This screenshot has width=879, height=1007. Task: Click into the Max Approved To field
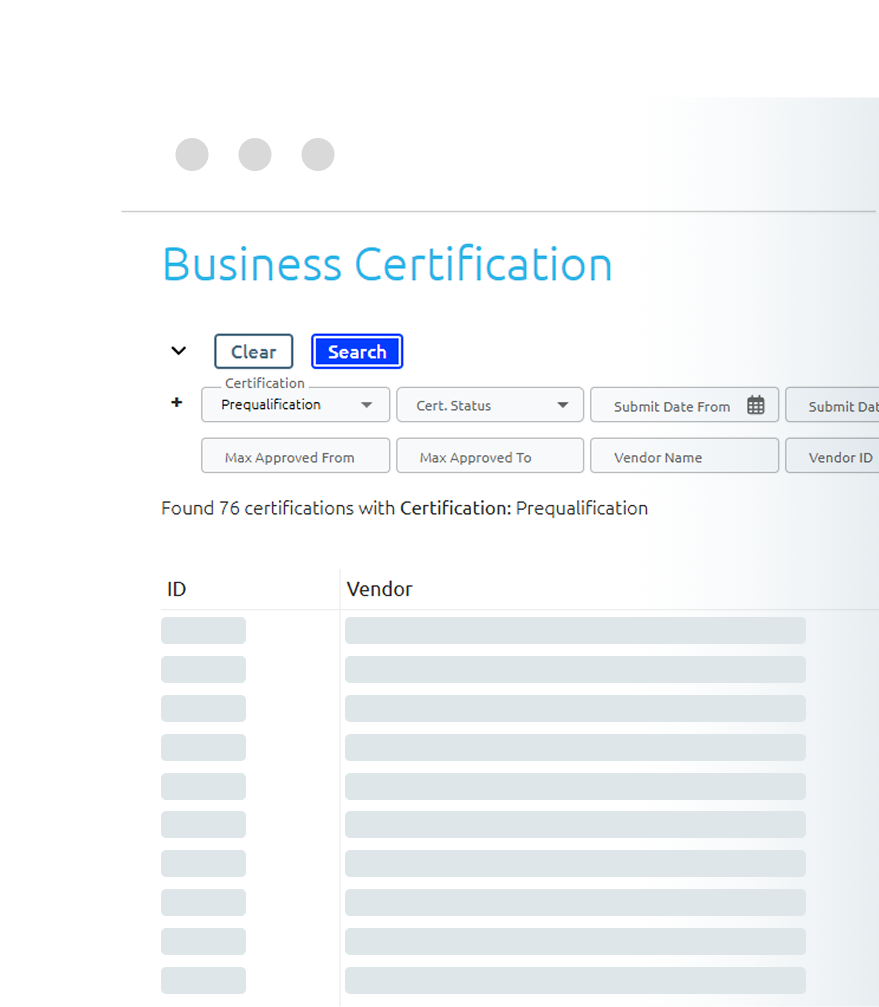click(490, 456)
